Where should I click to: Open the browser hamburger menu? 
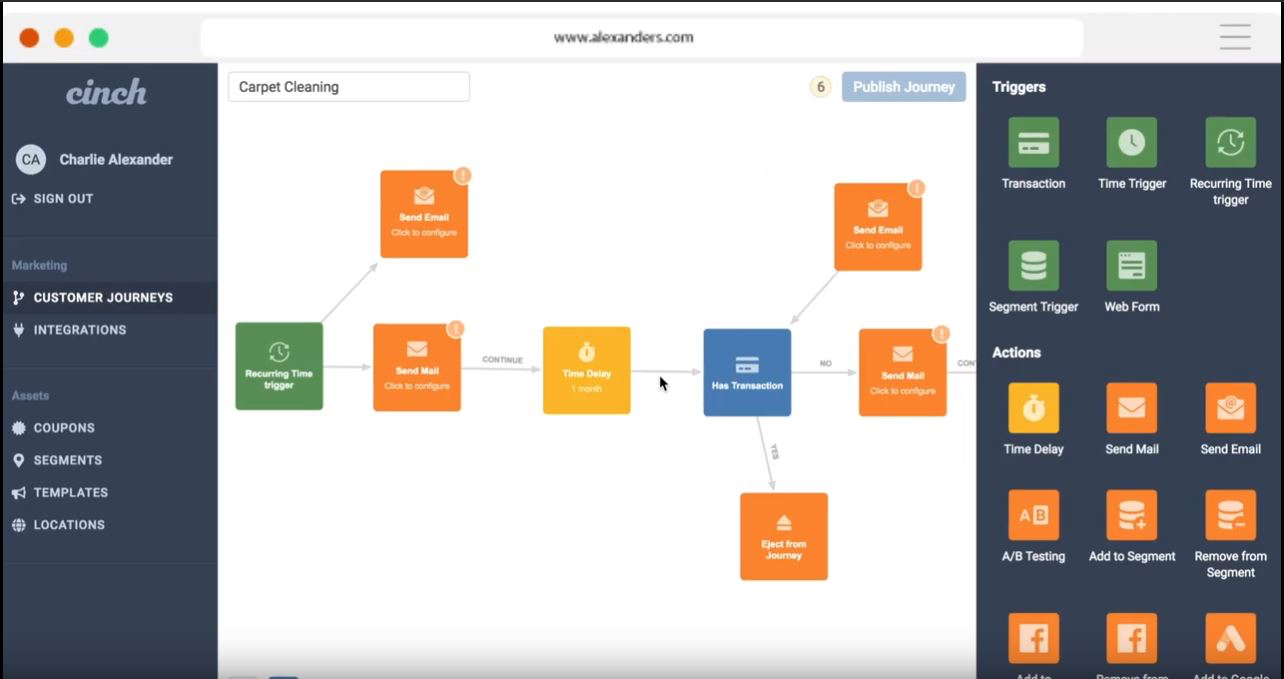[x=1235, y=37]
